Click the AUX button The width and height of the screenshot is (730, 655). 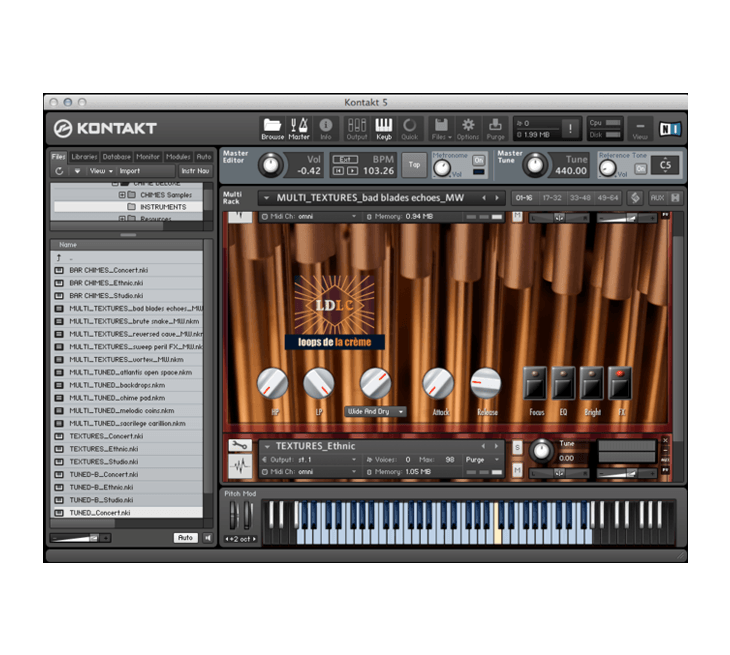pyautogui.click(x=657, y=198)
